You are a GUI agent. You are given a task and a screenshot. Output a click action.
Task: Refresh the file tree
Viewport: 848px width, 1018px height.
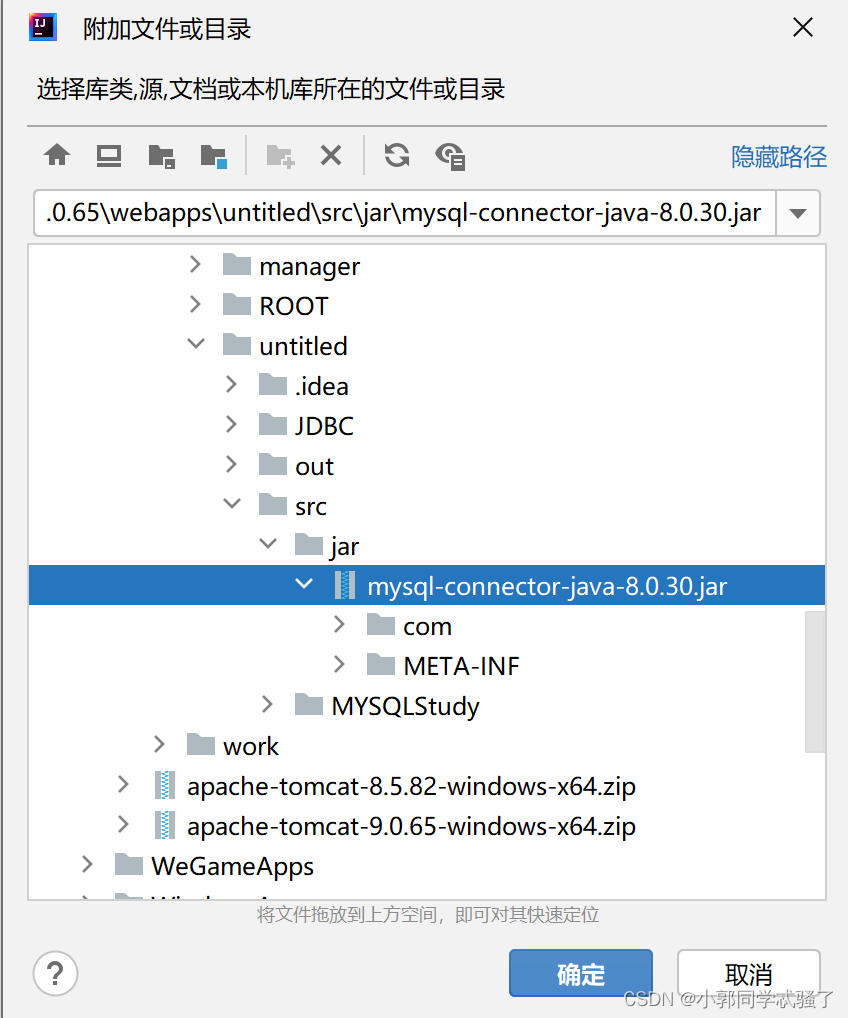pyautogui.click(x=396, y=155)
